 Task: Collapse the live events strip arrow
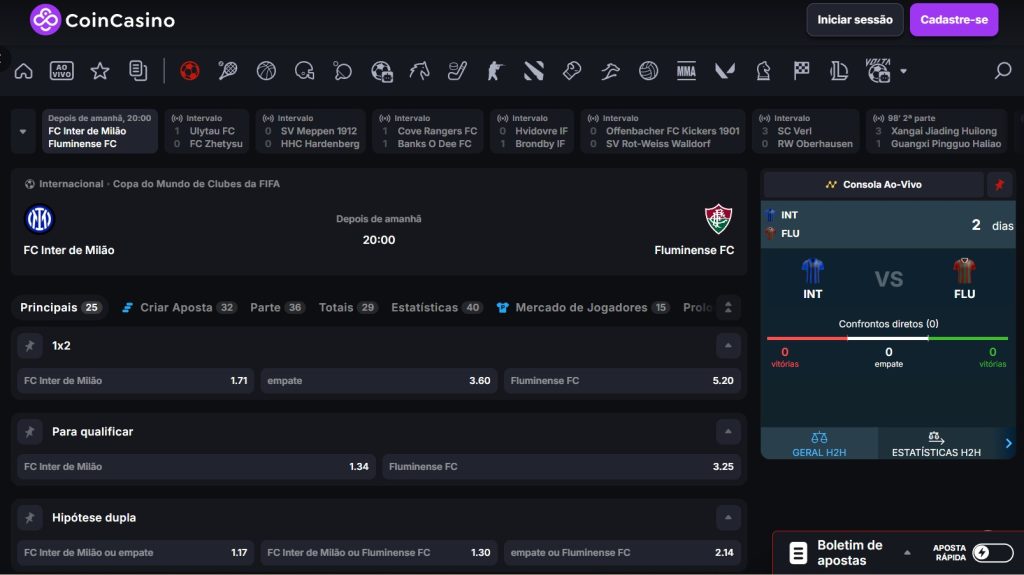click(23, 131)
